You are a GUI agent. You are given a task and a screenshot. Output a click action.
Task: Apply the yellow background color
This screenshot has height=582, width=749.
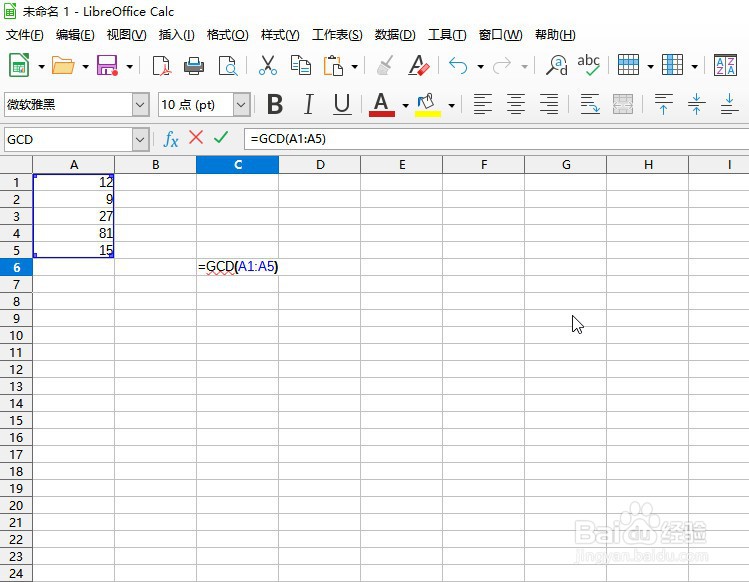[428, 104]
